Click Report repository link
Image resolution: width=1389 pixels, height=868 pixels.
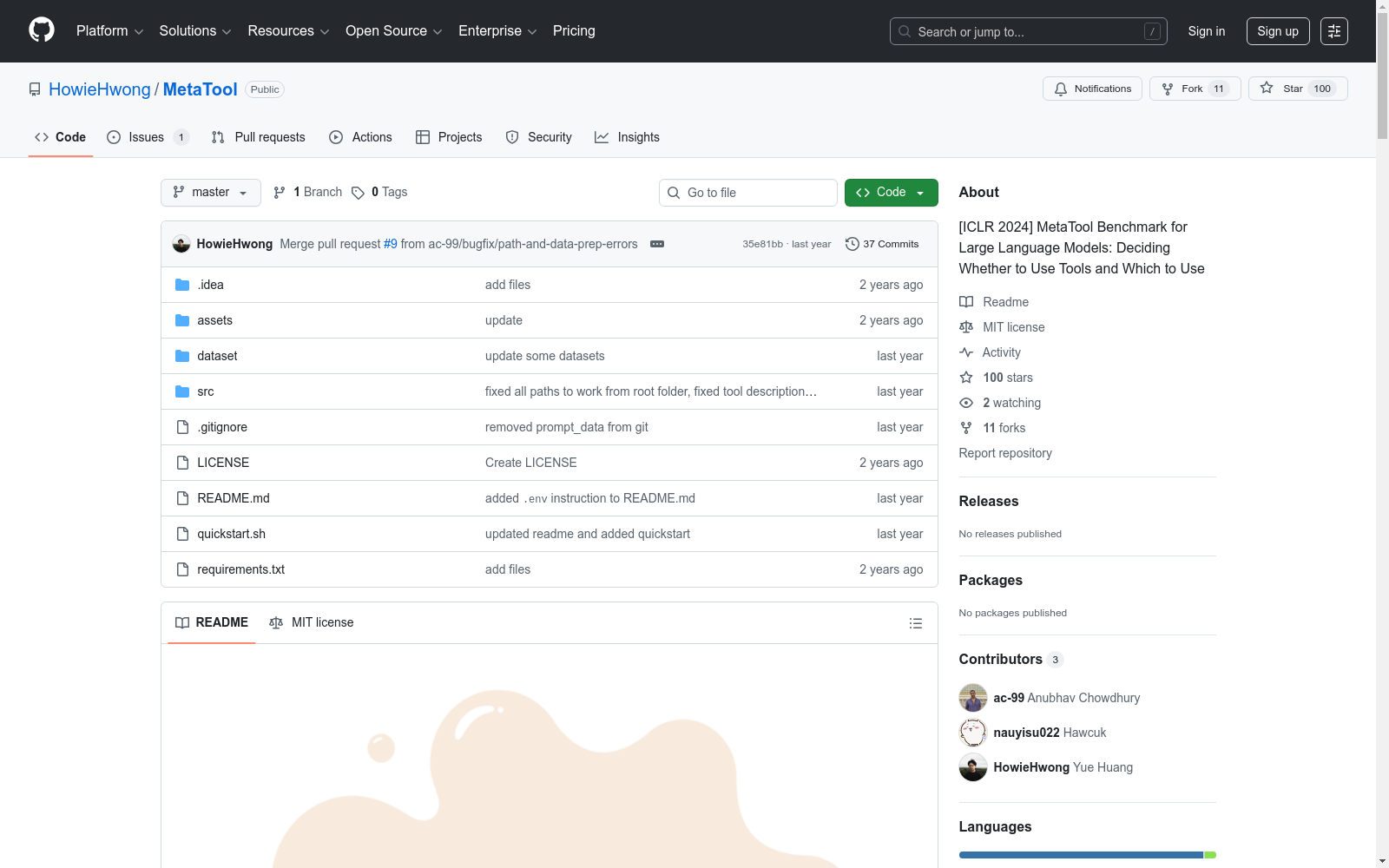point(1005,453)
